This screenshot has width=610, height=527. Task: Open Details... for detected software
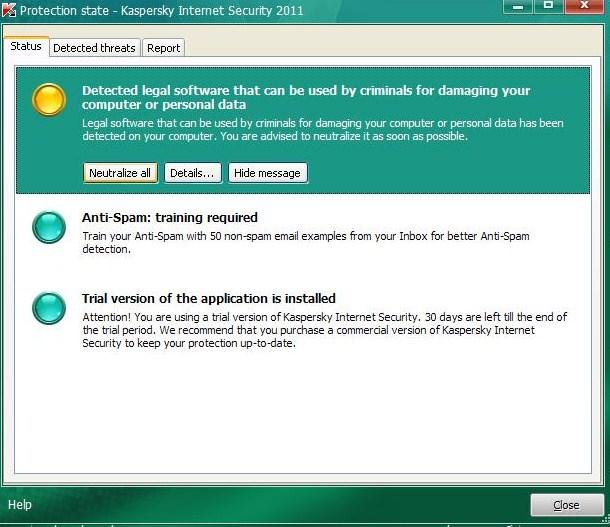[x=191, y=173]
